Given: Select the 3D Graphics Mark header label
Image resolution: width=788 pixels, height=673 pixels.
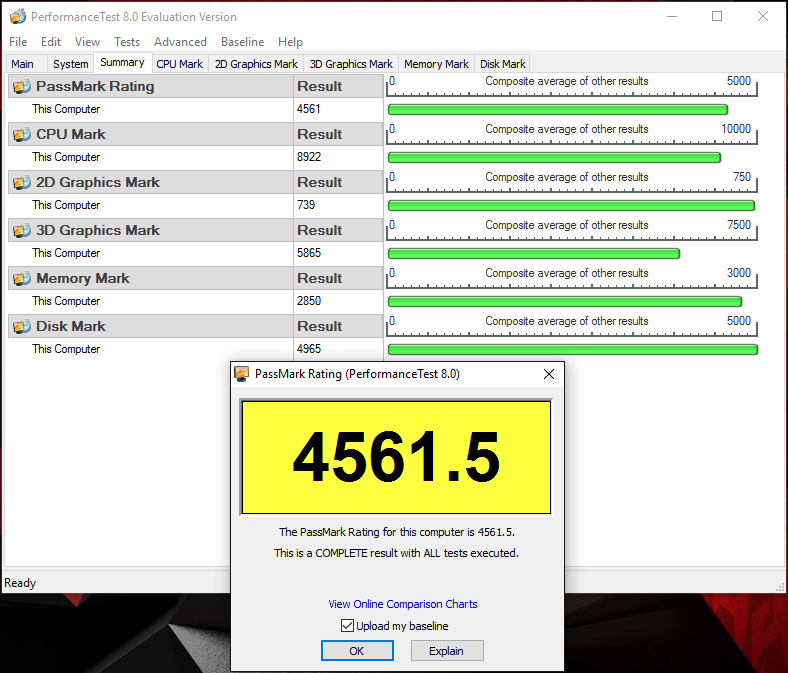Looking at the screenshot, I should (x=97, y=230).
